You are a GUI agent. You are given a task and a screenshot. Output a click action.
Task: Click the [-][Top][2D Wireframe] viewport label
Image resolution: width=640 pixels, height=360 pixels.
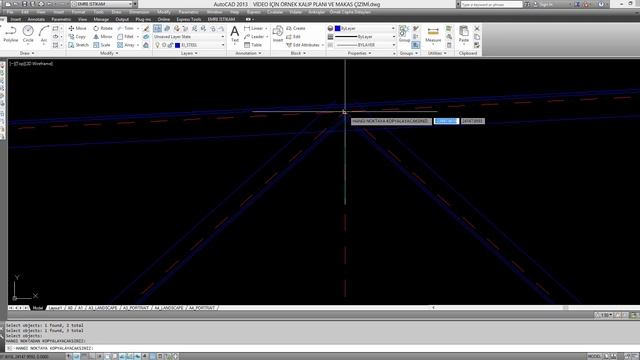click(31, 64)
